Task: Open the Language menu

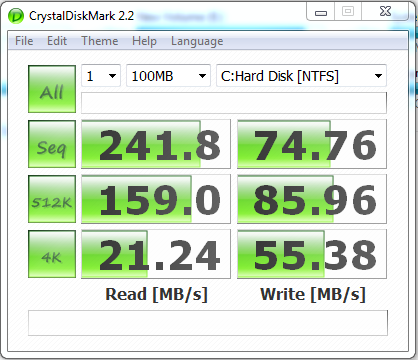Action: [x=197, y=41]
